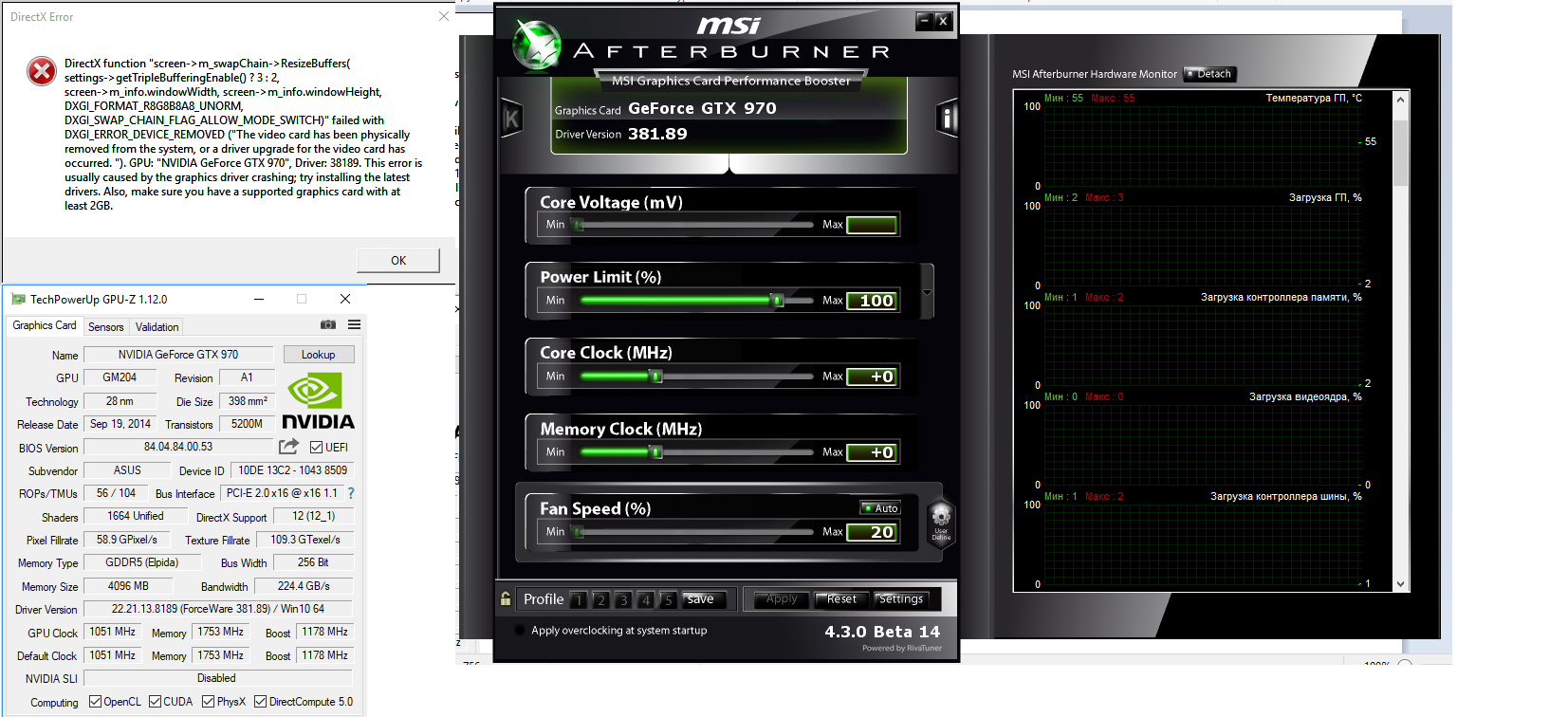Viewport: 1568px width, 717px height.
Task: Toggle the CUDA checkbox
Action: [155, 702]
